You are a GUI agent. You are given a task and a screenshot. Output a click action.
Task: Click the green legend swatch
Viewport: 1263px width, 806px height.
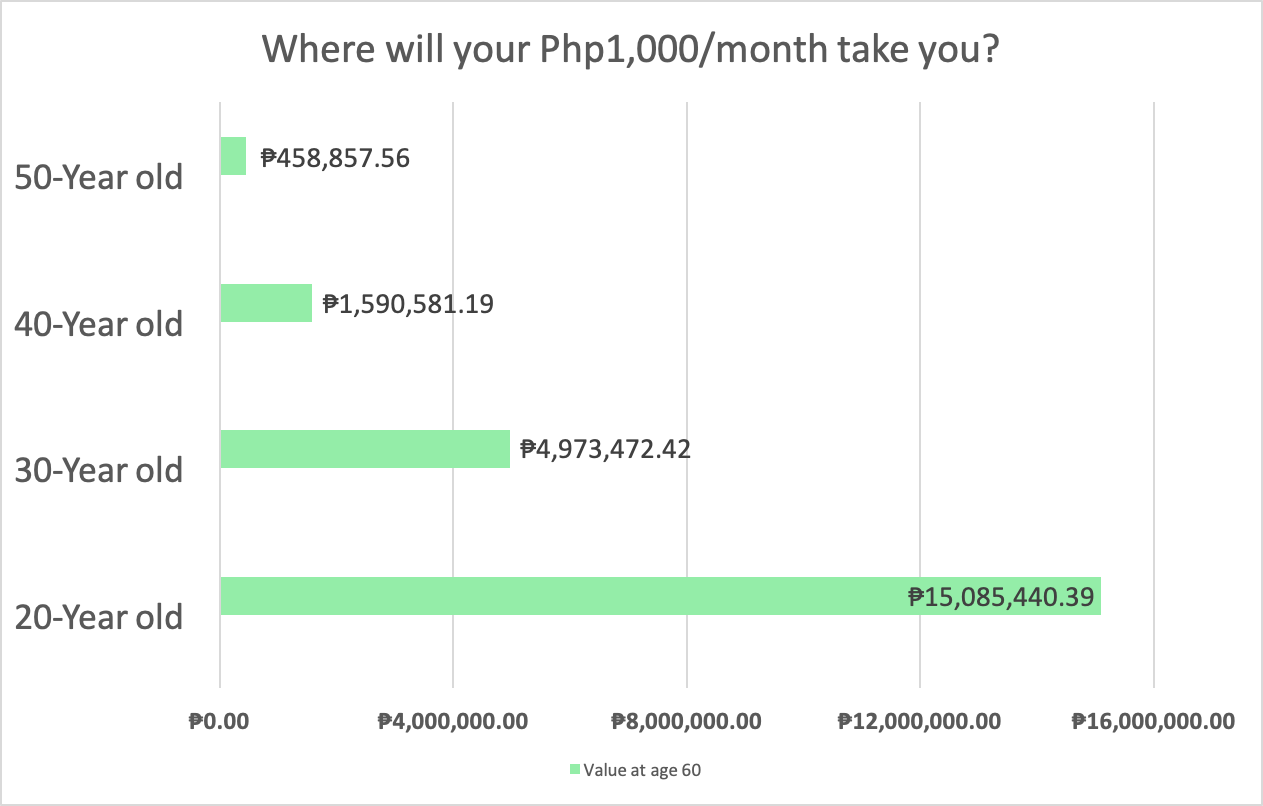(x=575, y=769)
